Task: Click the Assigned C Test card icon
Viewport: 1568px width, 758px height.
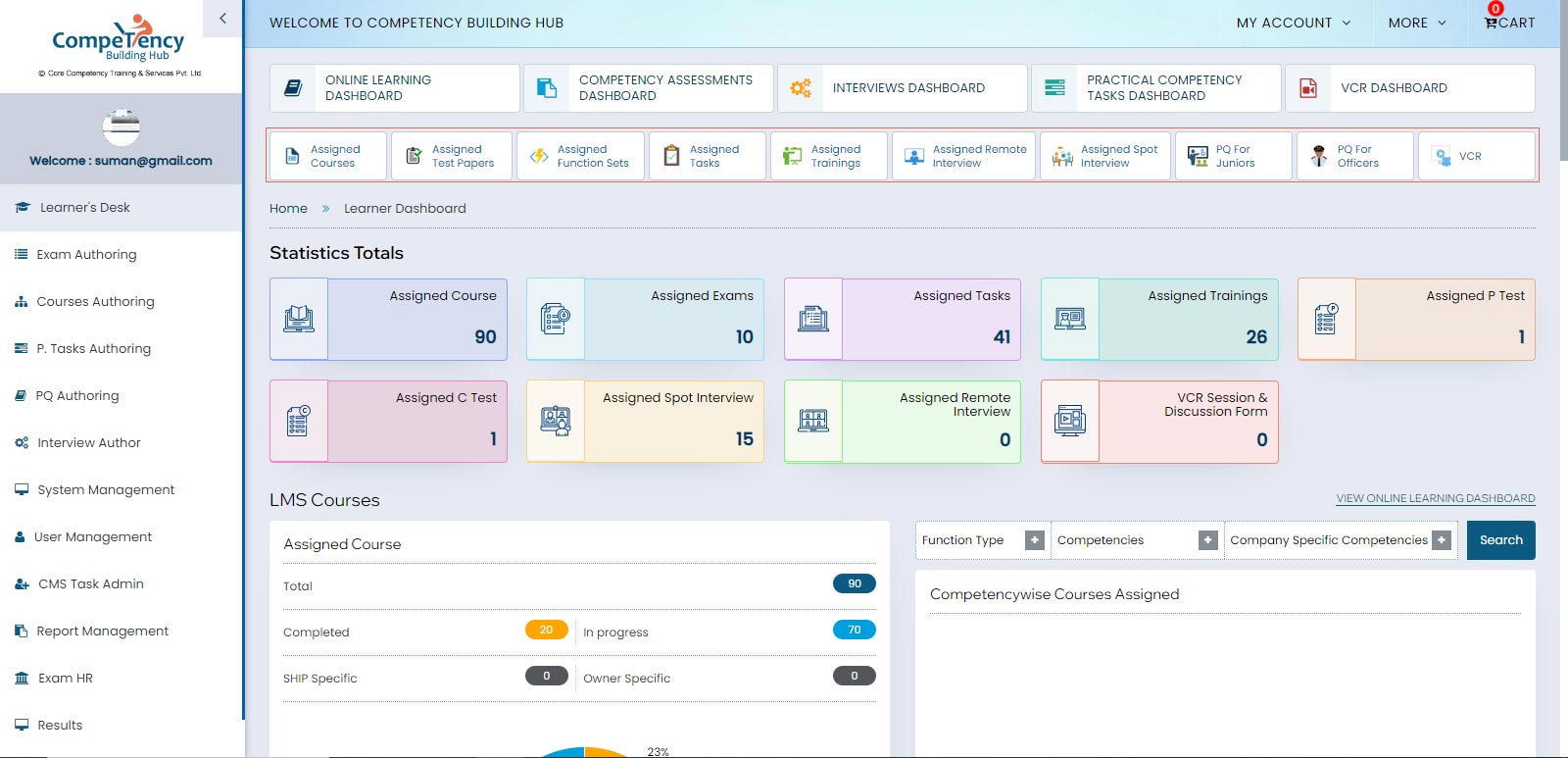Action: pos(299,422)
